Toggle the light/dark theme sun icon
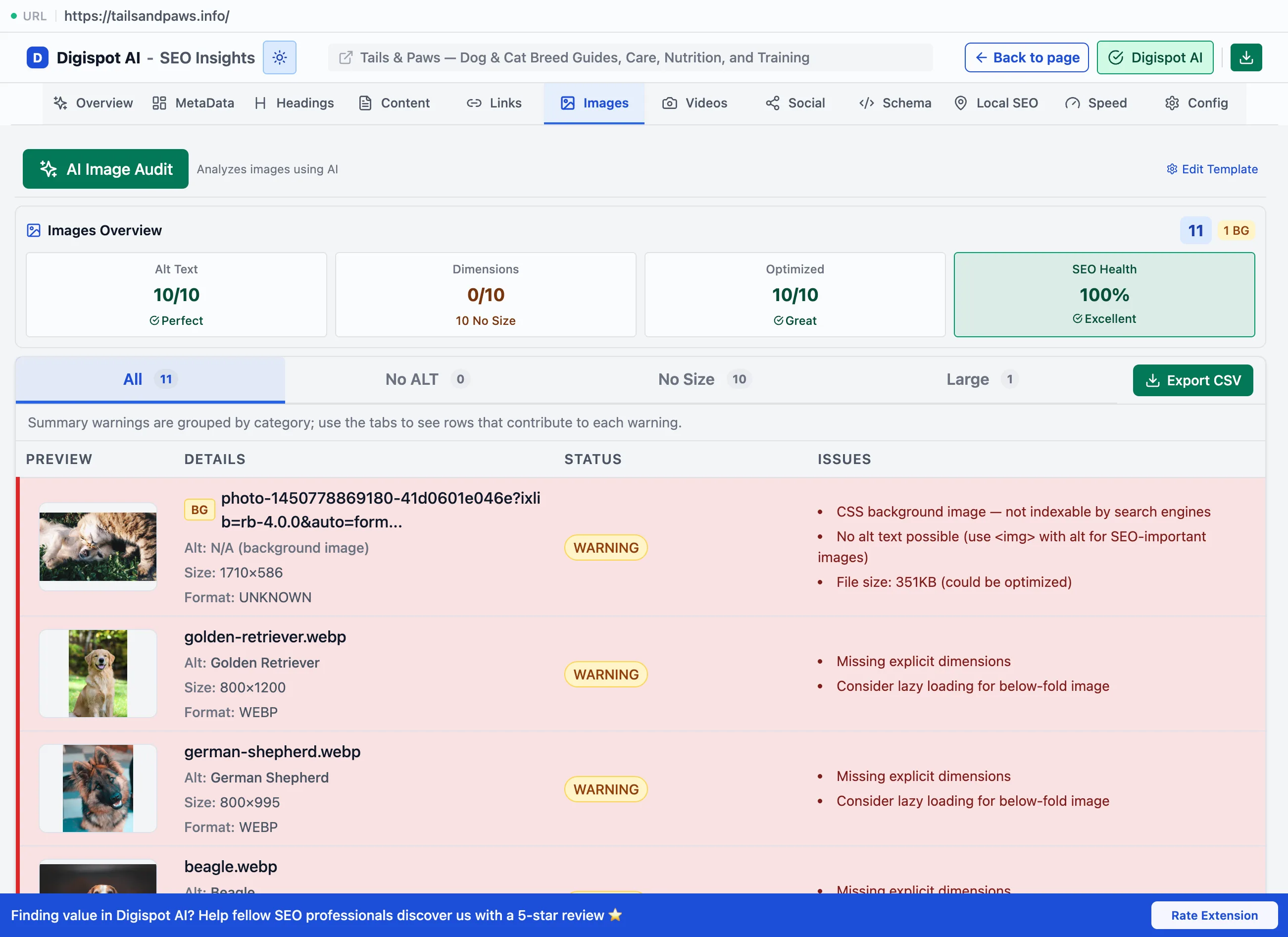1288x937 pixels. (x=279, y=57)
